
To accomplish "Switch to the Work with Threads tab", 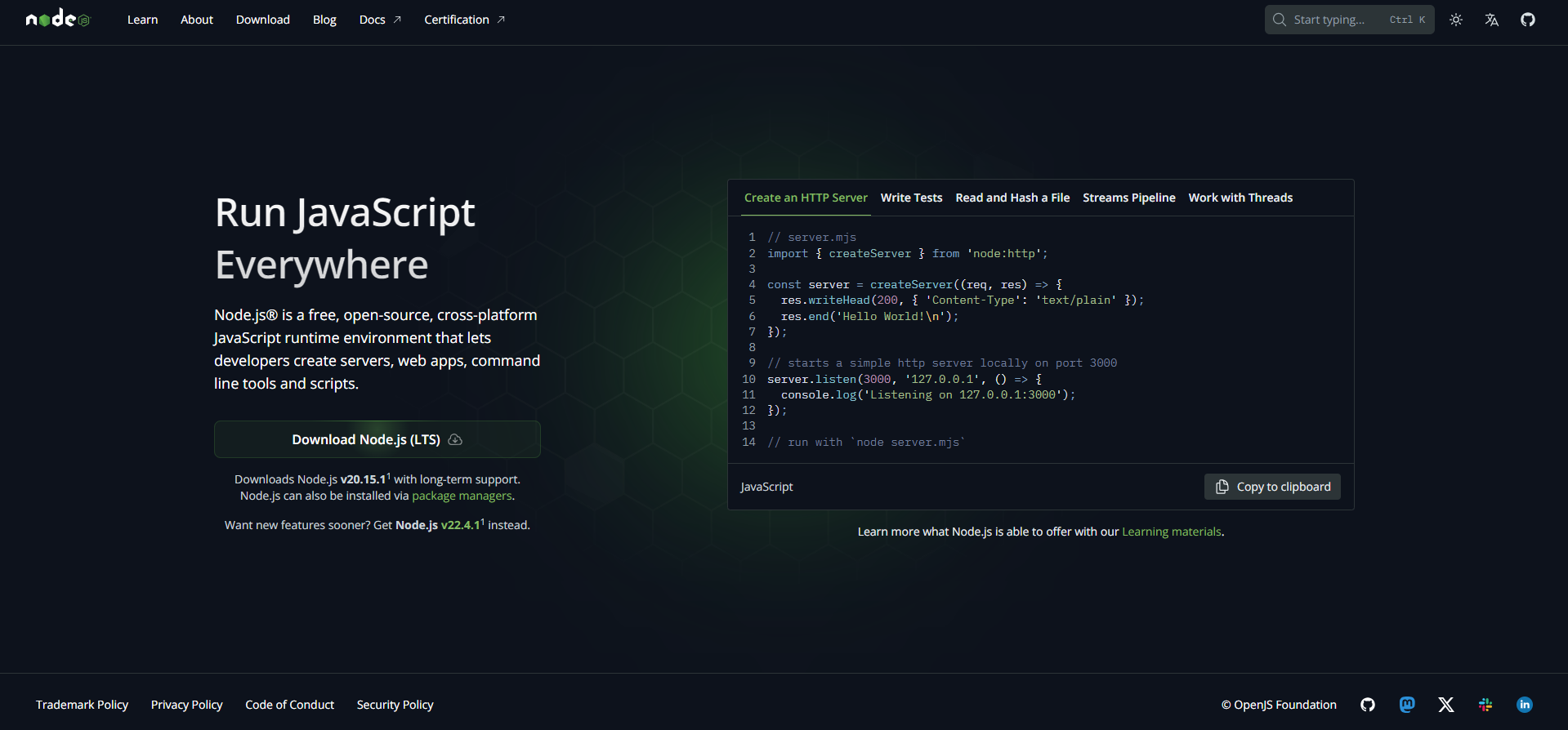I will [x=1240, y=198].
